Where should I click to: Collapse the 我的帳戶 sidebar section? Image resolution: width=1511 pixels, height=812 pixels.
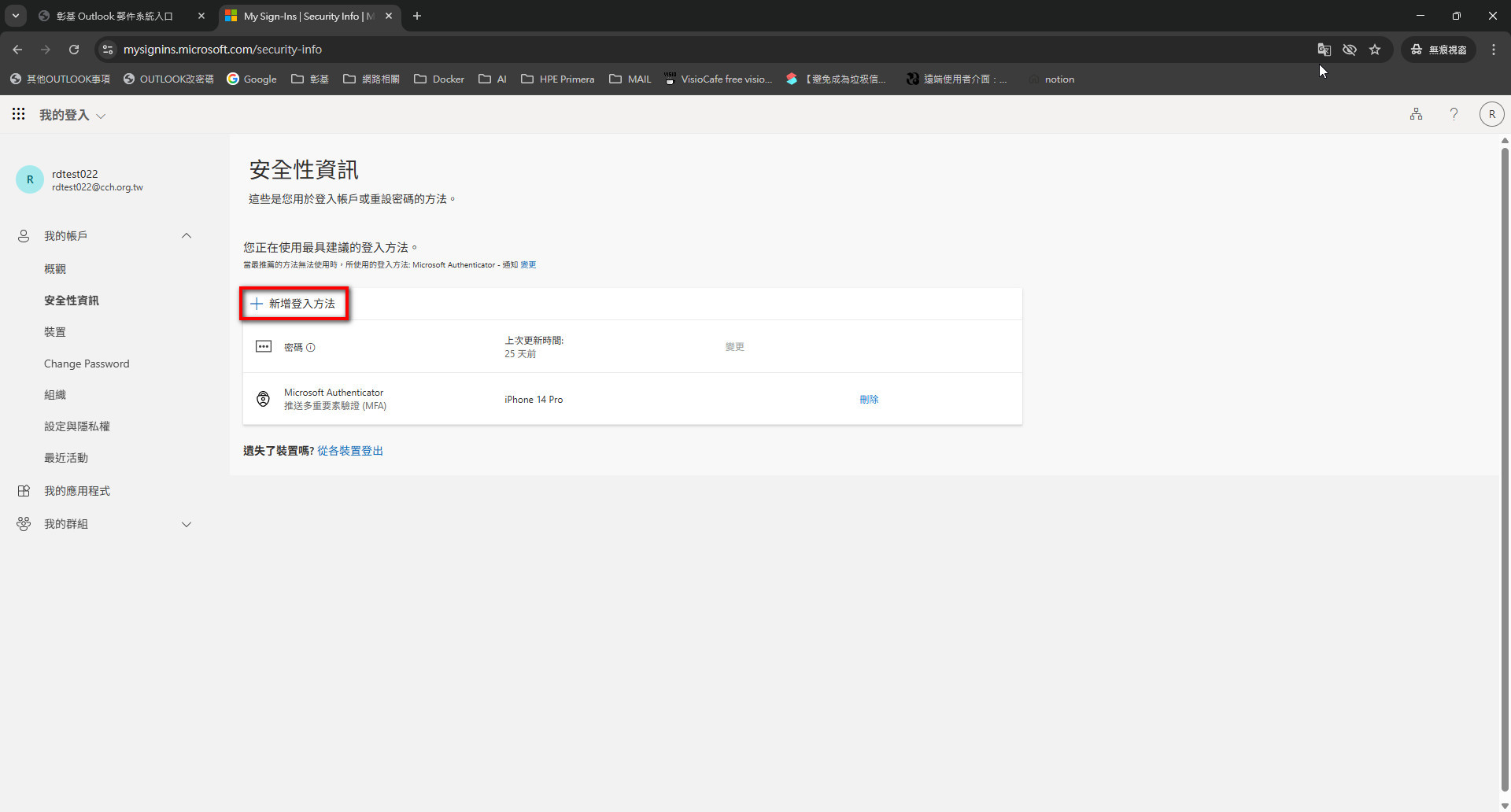(x=187, y=236)
